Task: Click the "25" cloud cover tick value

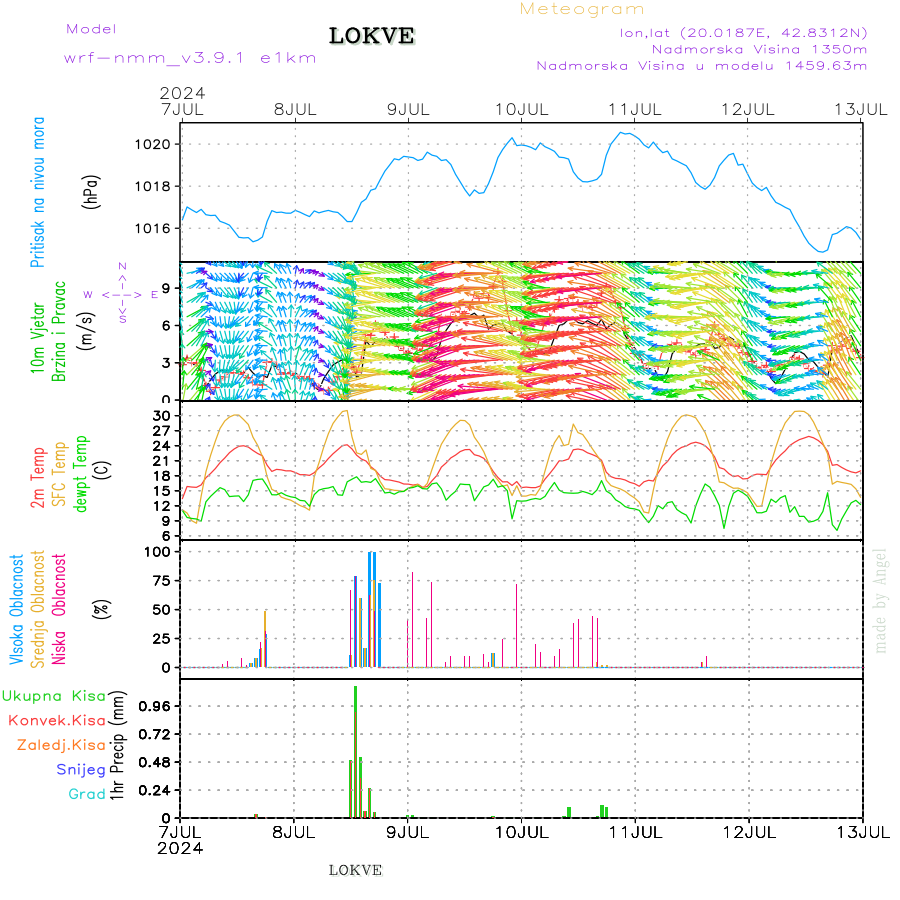Action: (161, 639)
